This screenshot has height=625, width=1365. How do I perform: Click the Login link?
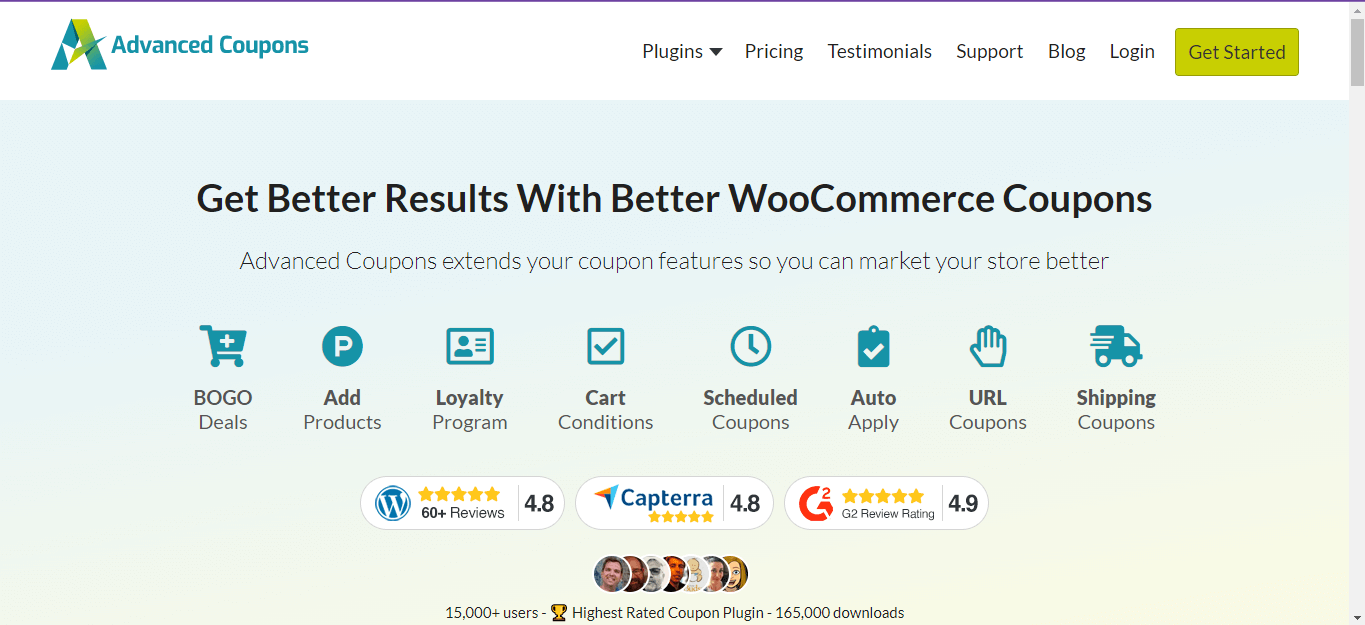click(x=1131, y=52)
